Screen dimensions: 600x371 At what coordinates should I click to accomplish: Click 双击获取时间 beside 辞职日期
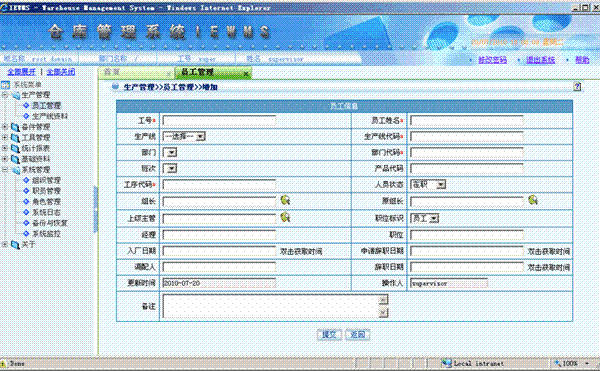click(549, 267)
